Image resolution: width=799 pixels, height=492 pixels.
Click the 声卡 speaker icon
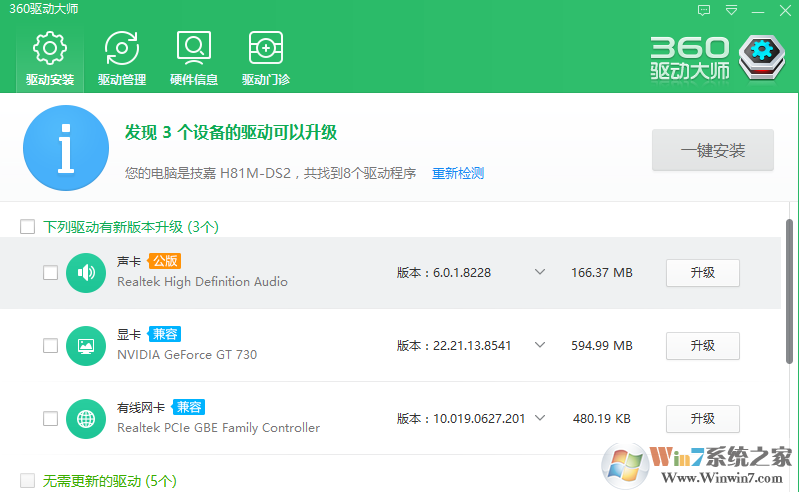tap(86, 273)
